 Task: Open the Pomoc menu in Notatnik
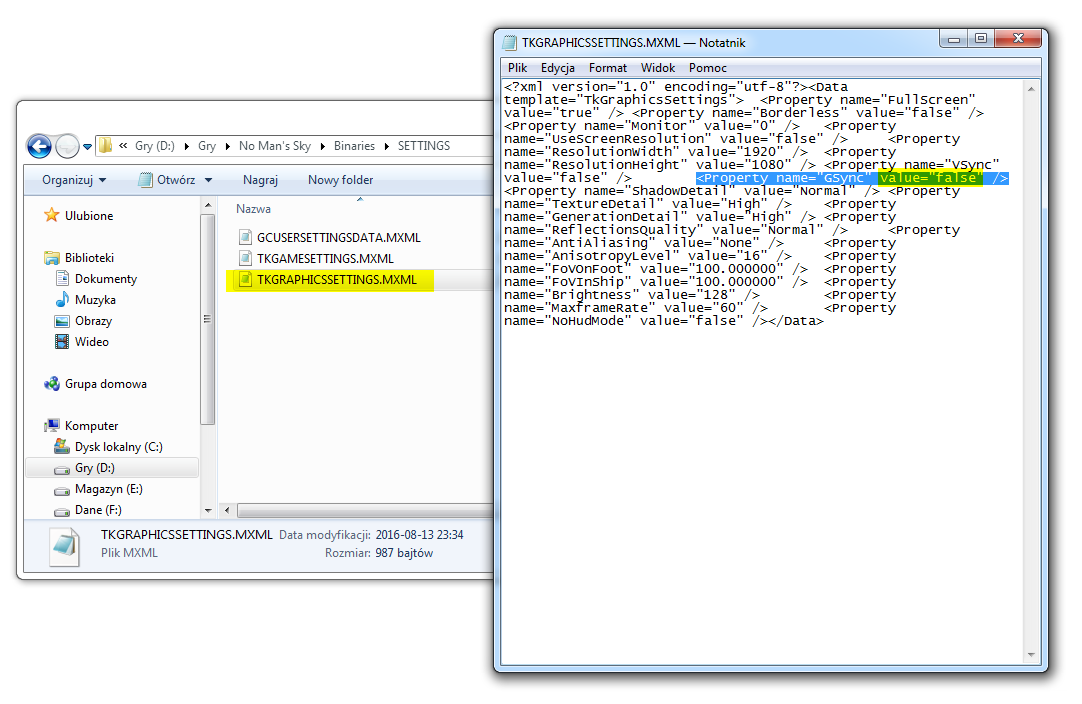[x=707, y=68]
